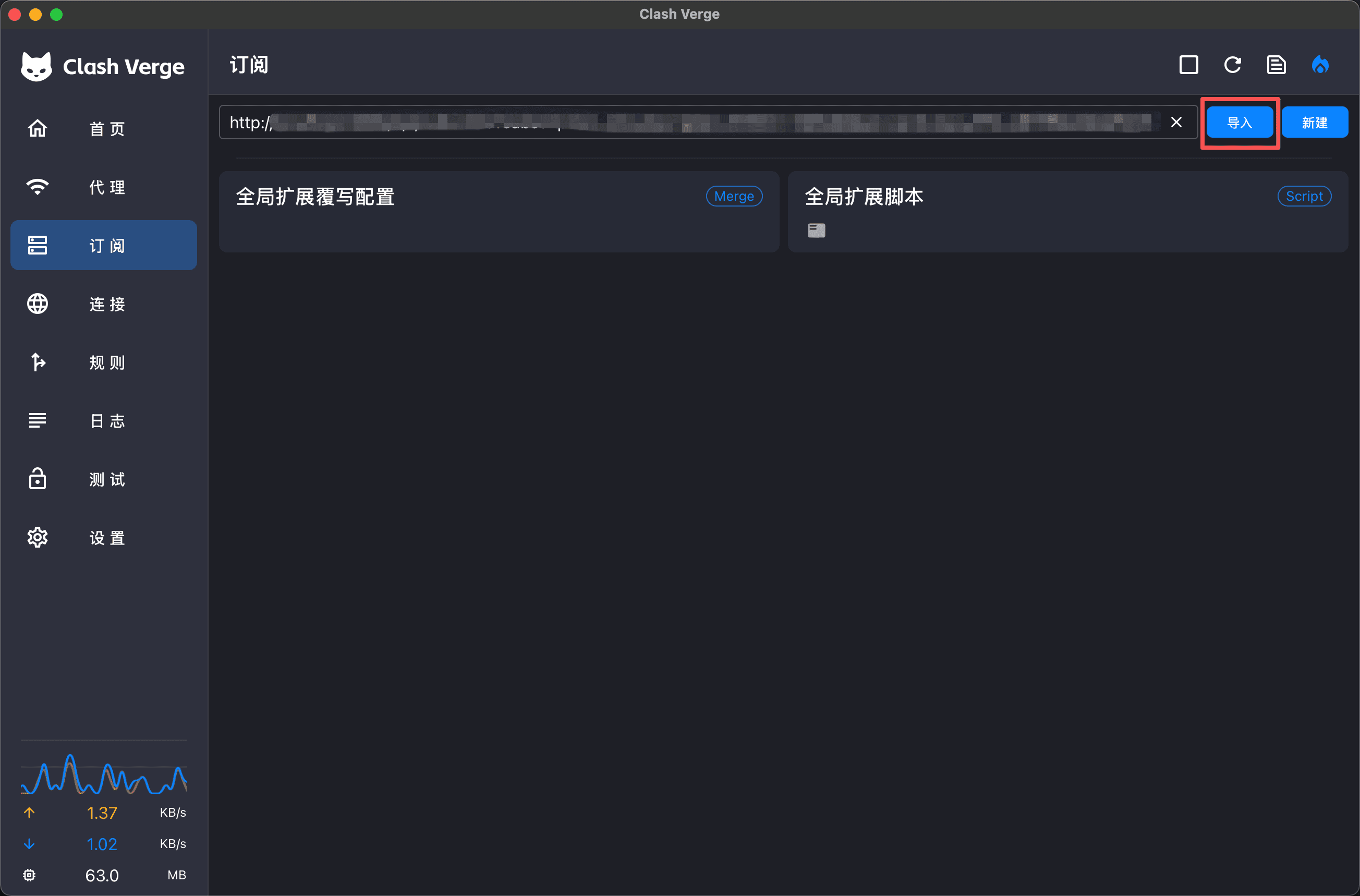Click the globe icon for 连接
The height and width of the screenshot is (896, 1360).
pyautogui.click(x=38, y=304)
